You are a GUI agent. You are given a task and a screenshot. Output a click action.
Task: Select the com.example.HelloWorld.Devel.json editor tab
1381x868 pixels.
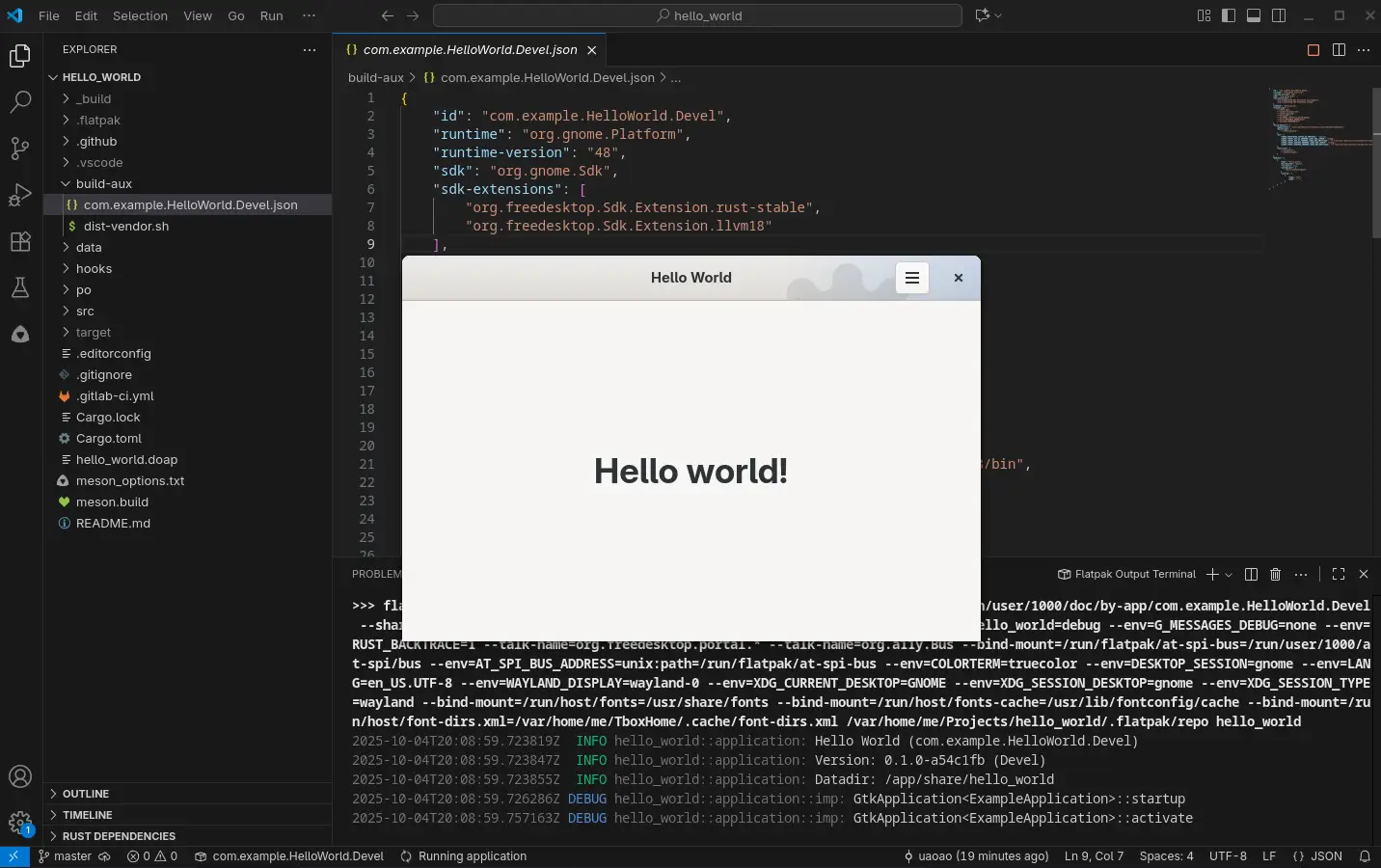pos(472,49)
